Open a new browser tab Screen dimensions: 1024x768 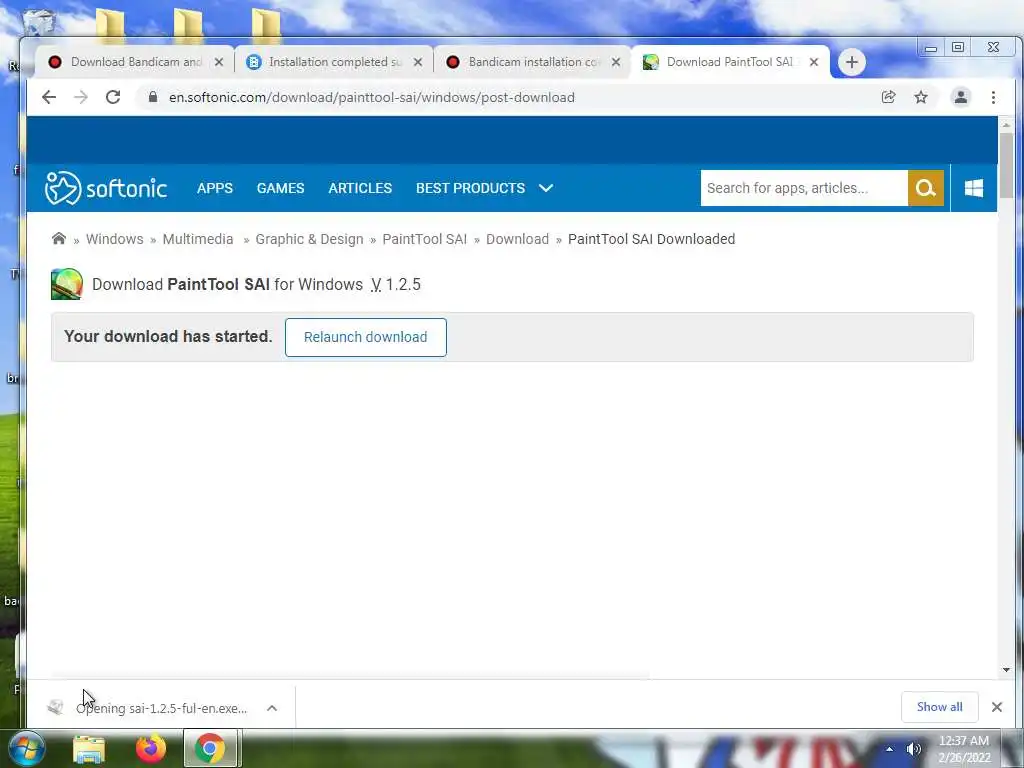pyautogui.click(x=852, y=62)
